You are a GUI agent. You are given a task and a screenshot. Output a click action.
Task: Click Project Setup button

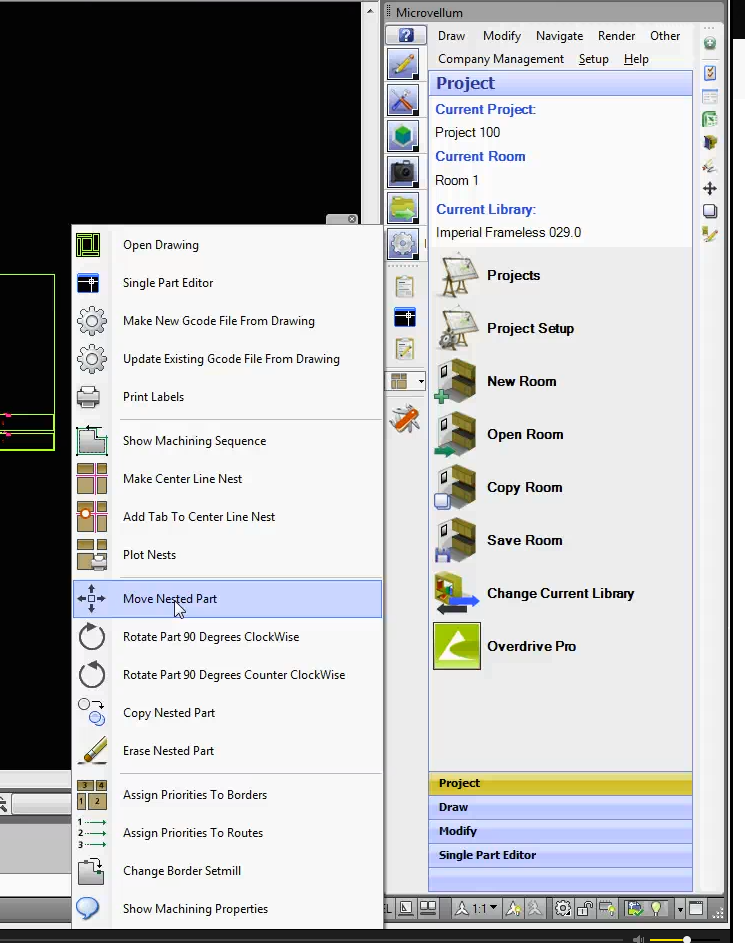(x=530, y=328)
